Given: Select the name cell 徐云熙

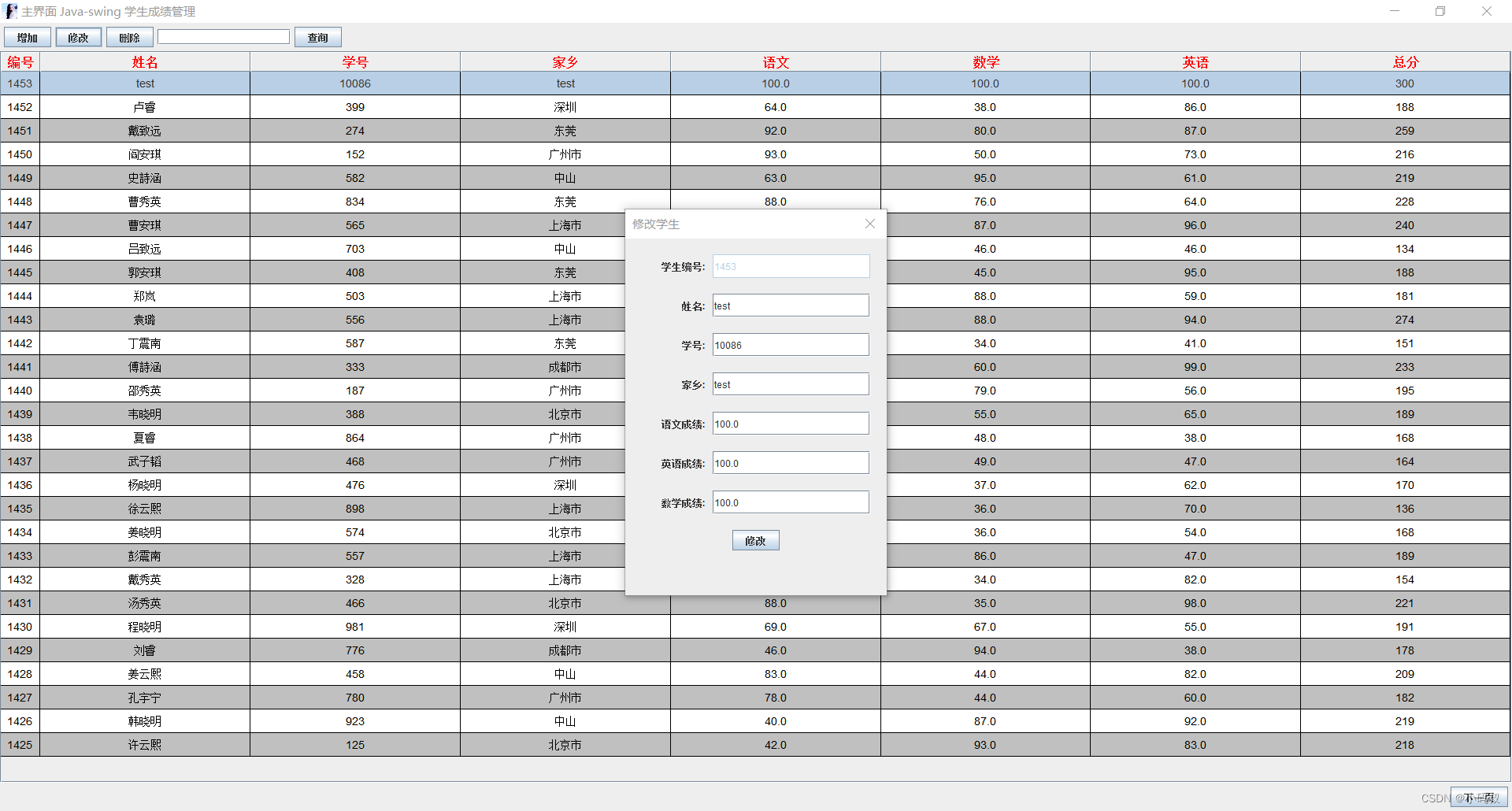Looking at the screenshot, I should 145,509.
